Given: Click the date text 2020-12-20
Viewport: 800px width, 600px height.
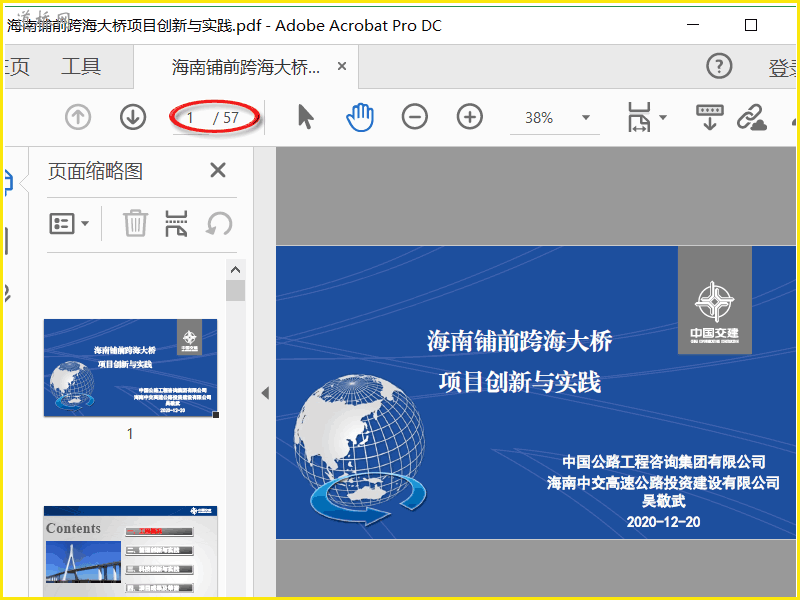Looking at the screenshot, I should [663, 521].
